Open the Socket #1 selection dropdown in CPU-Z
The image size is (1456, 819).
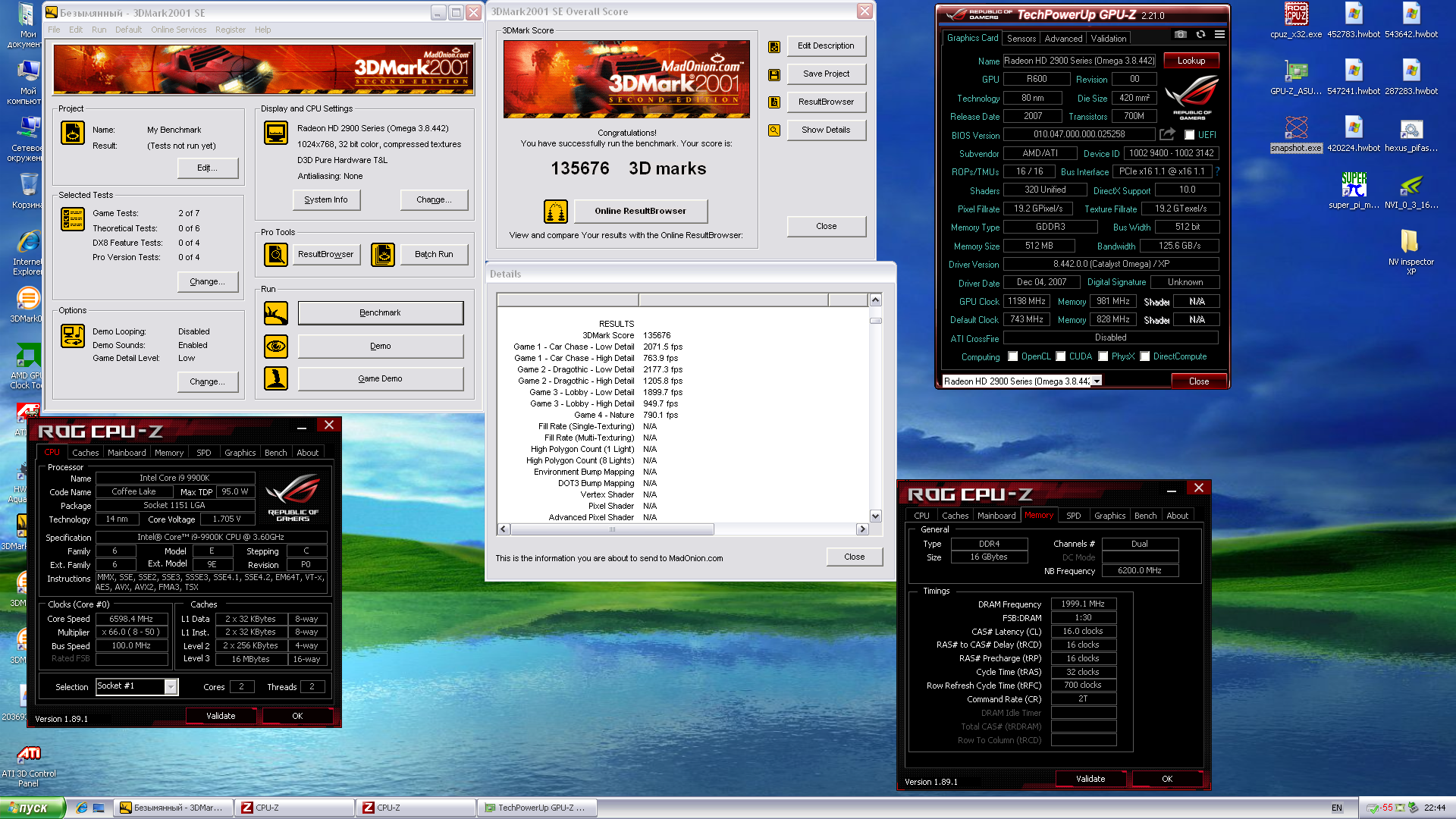[171, 686]
